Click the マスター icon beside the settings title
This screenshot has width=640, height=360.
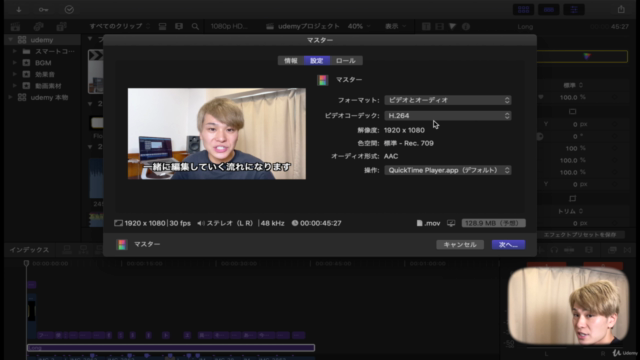point(323,80)
